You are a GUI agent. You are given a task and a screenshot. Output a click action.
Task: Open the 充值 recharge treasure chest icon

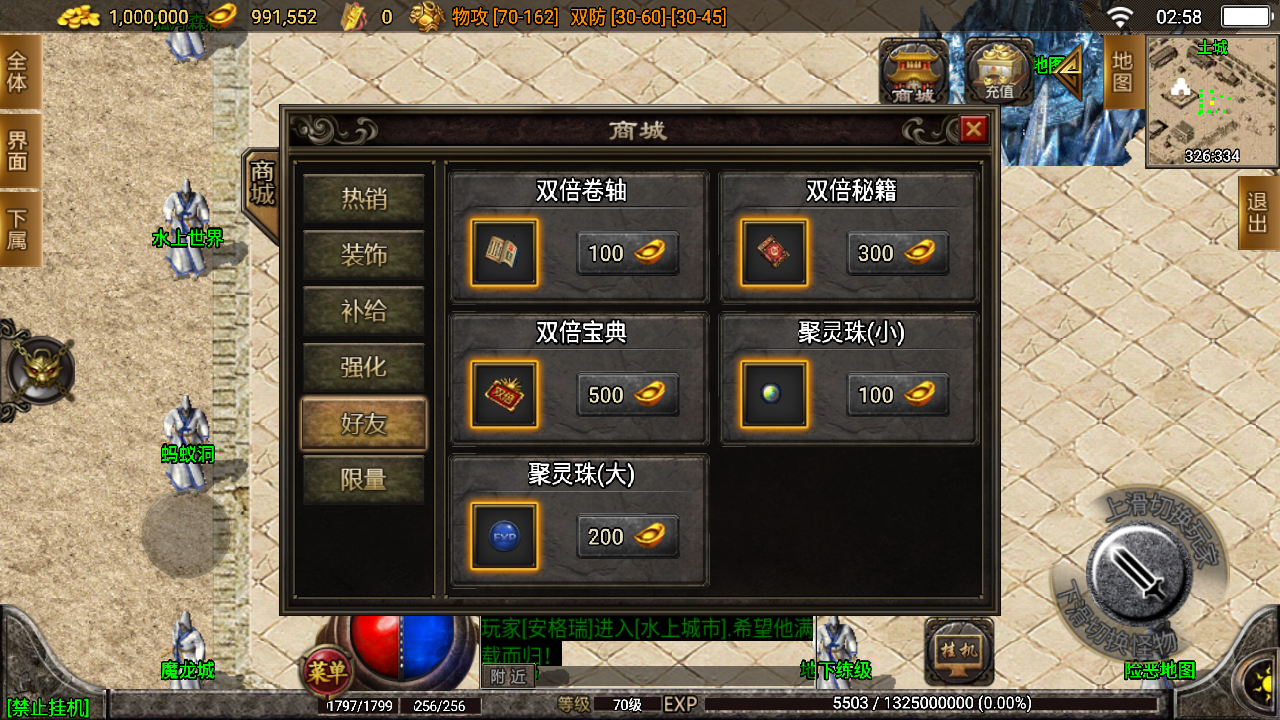tap(999, 72)
